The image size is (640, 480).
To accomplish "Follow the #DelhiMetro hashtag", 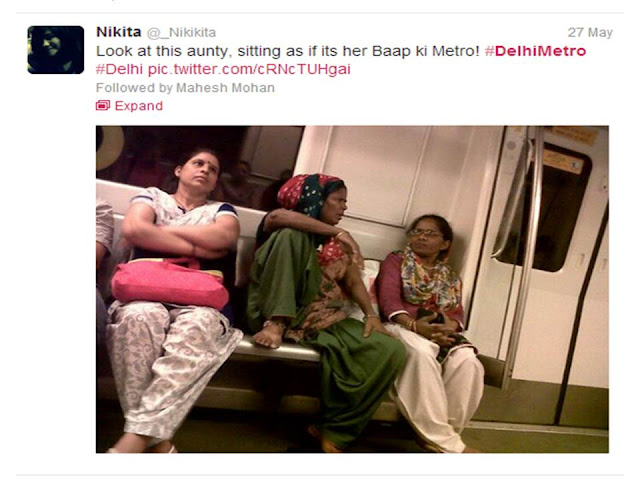I will coord(535,51).
